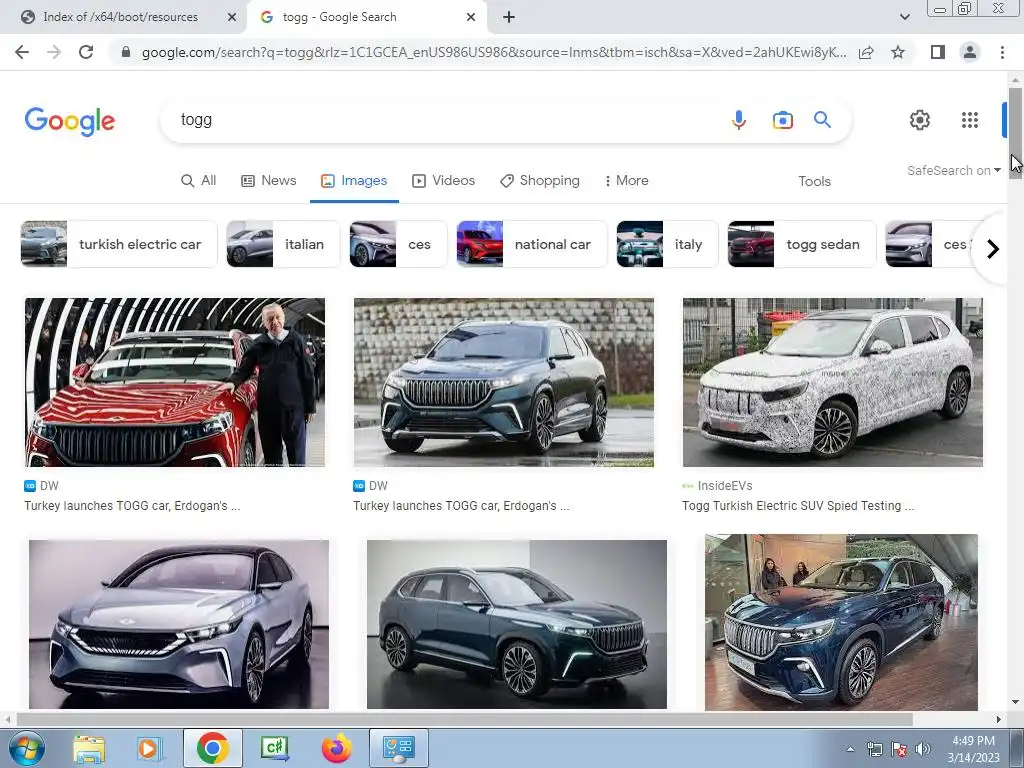Select the Images tab
Image resolution: width=1024 pixels, height=768 pixels.
[x=354, y=181]
